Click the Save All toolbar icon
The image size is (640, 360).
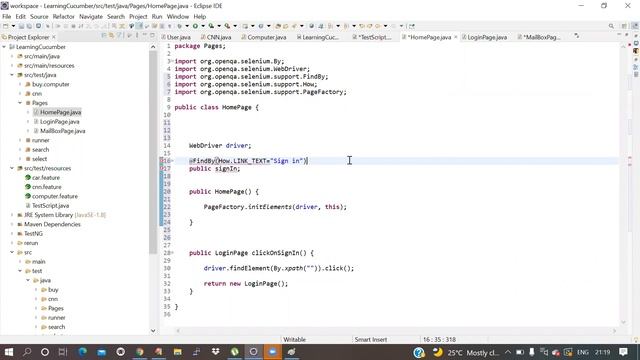[x=29, y=26]
